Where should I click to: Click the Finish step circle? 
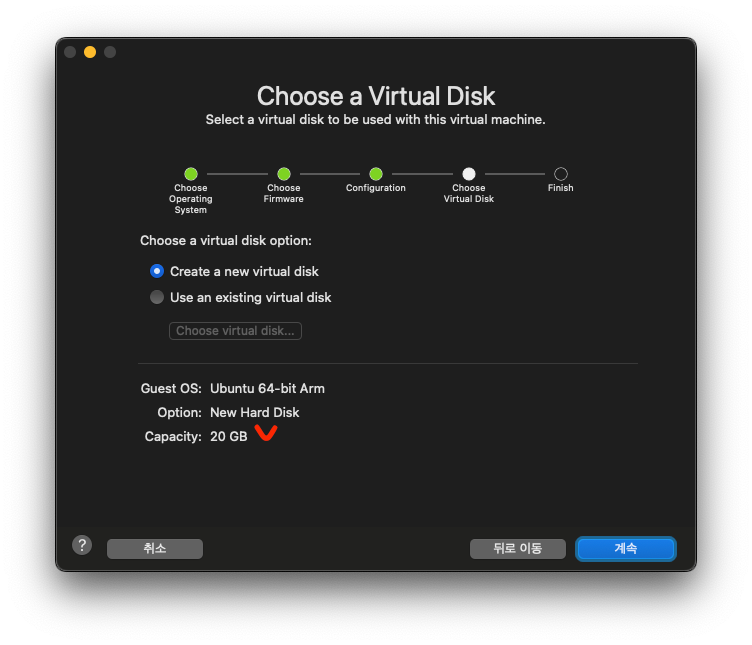point(561,174)
